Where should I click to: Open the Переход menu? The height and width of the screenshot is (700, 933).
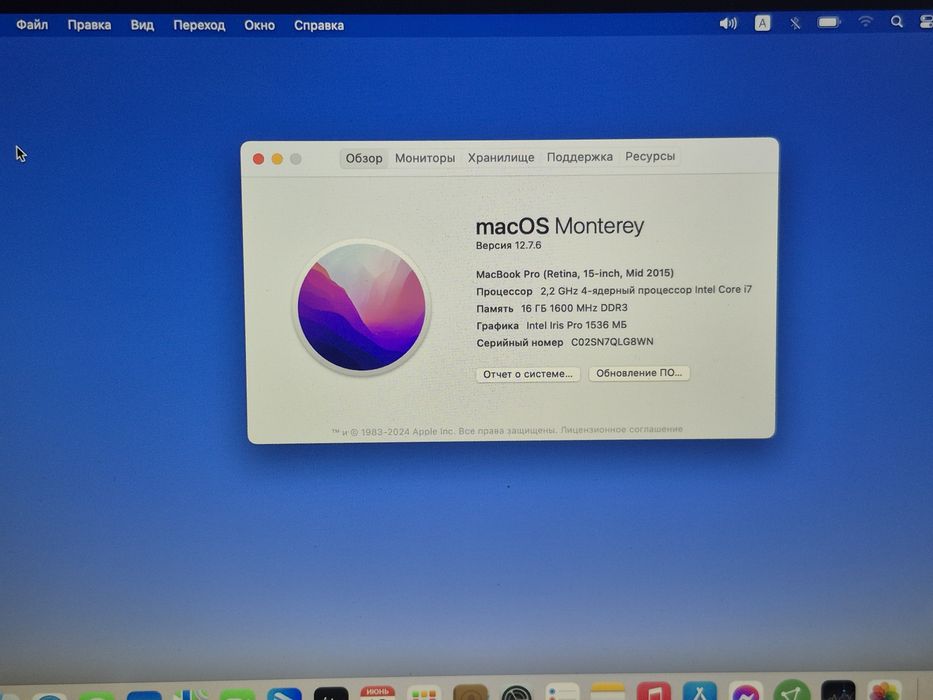(199, 26)
